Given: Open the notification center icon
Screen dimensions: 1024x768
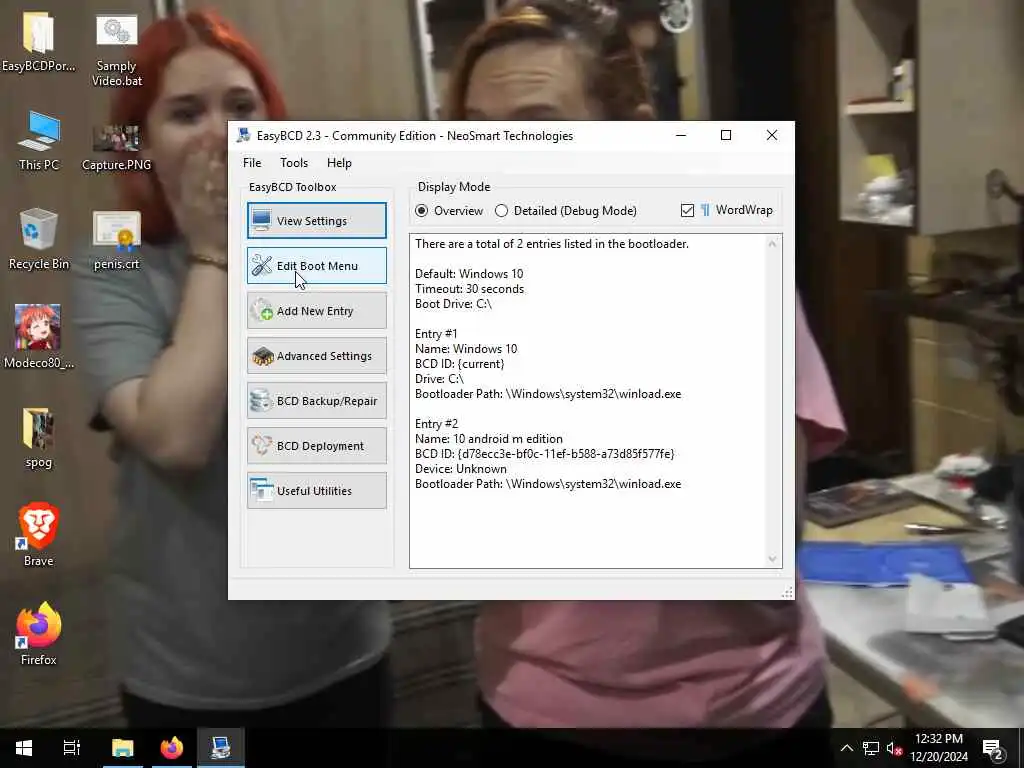Looking at the screenshot, I should [x=993, y=749].
